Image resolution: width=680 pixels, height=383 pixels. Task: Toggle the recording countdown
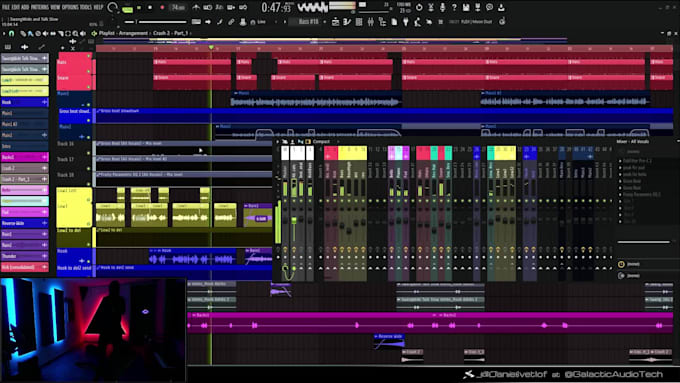coord(219,7)
